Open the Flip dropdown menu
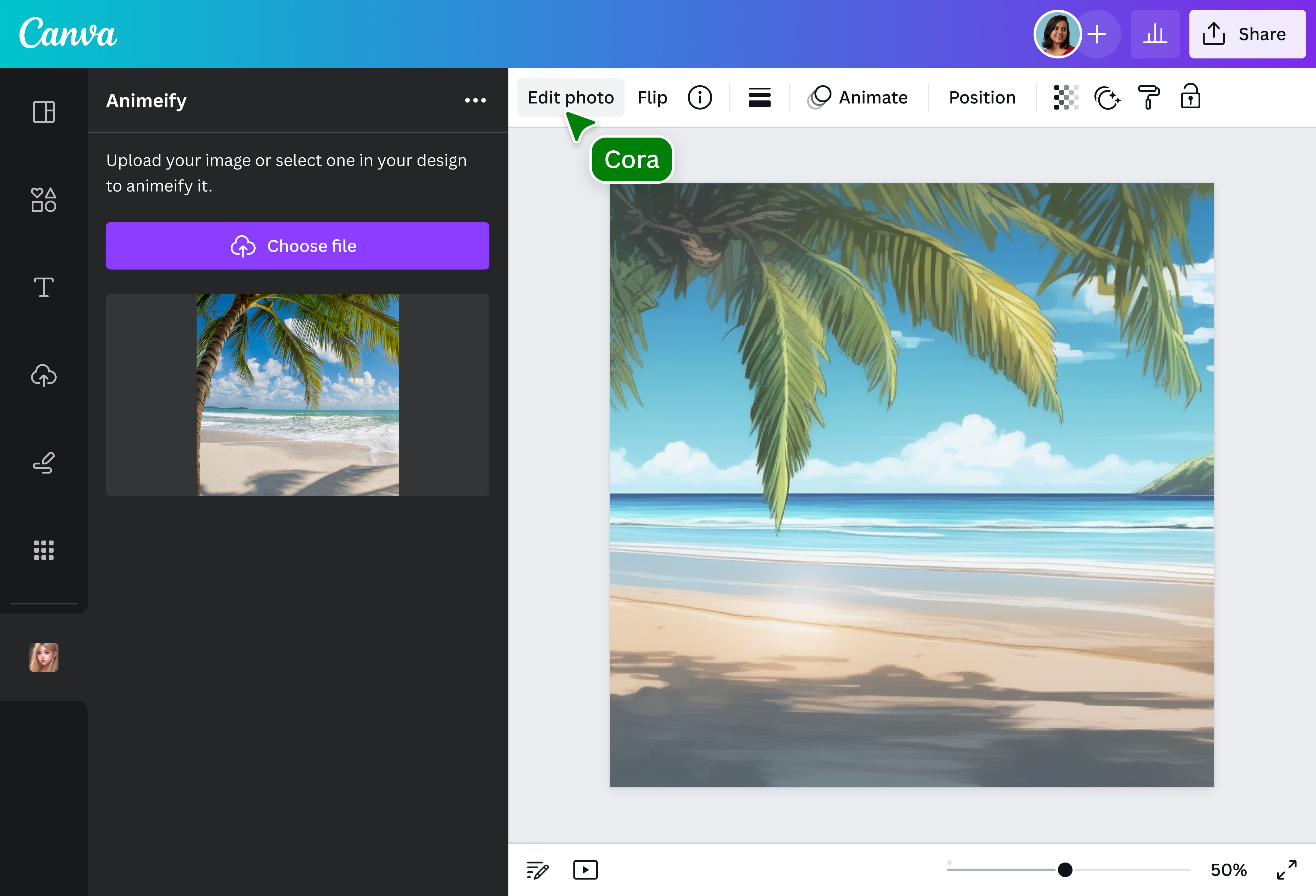The width and height of the screenshot is (1316, 896). click(x=651, y=97)
